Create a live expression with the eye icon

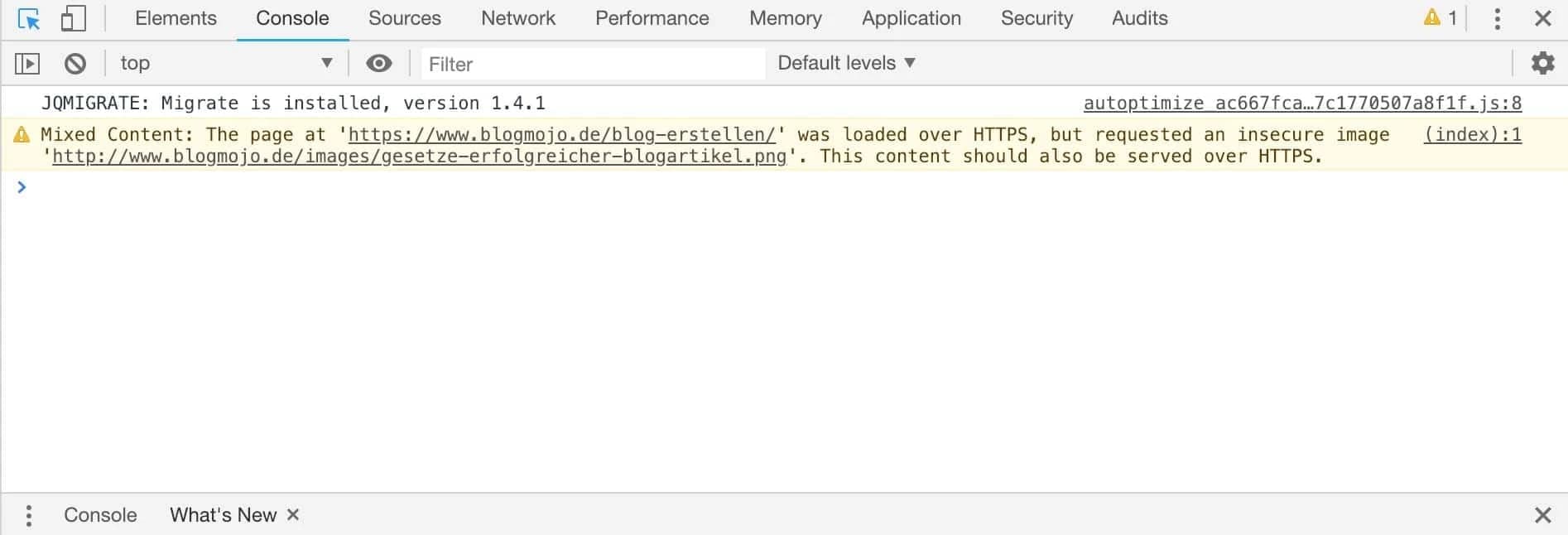pyautogui.click(x=379, y=63)
